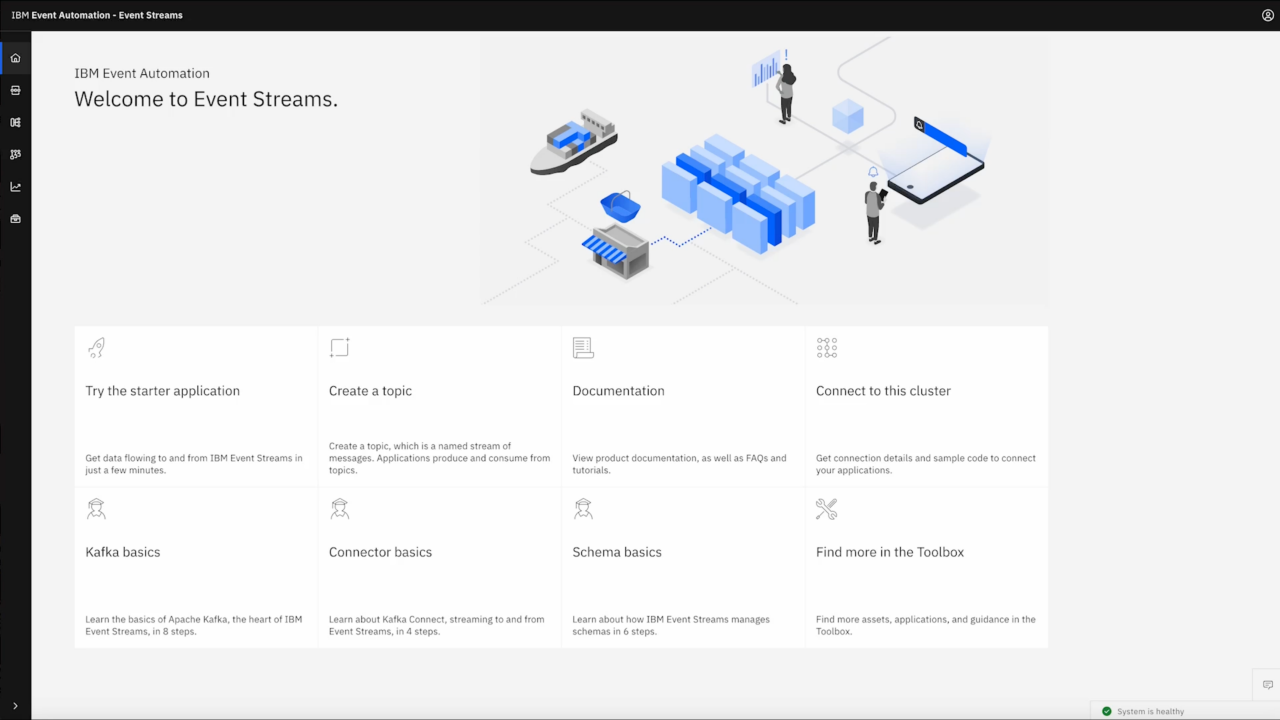
Task: Open the Topics page from the sidebar
Action: [15, 90]
